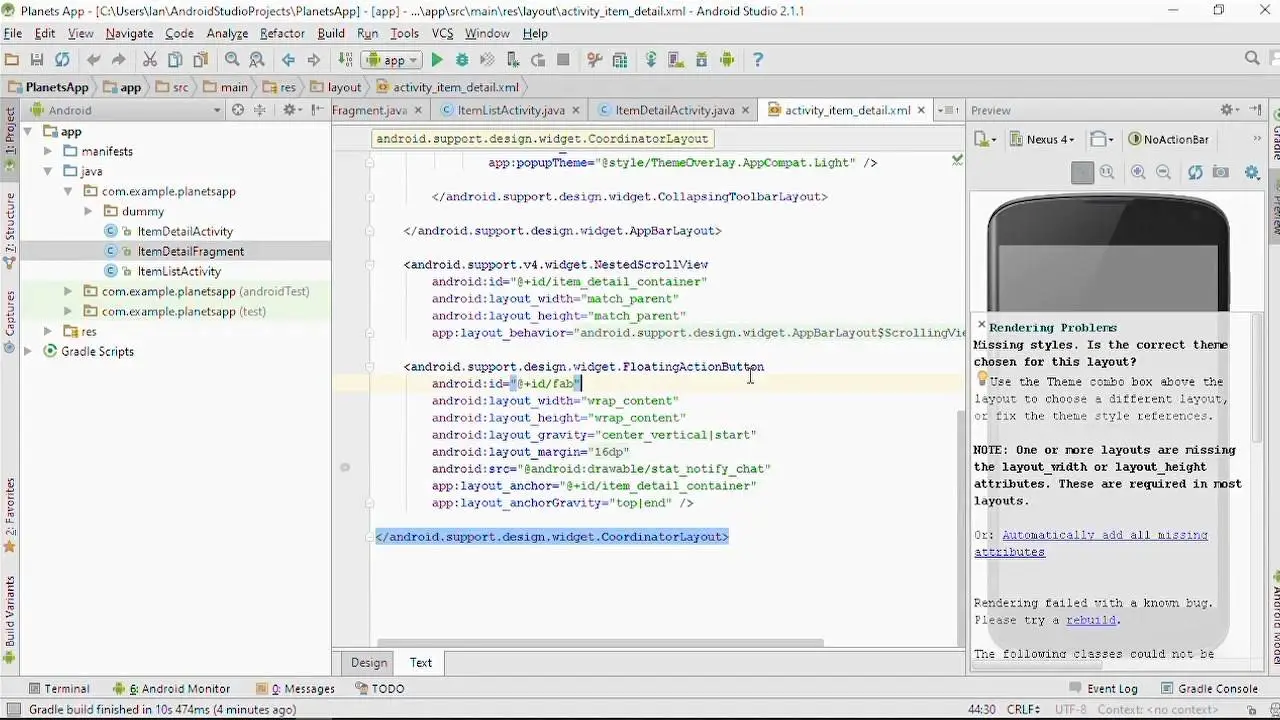The image size is (1280, 720).
Task: Expand the dummy package
Action: 88,211
